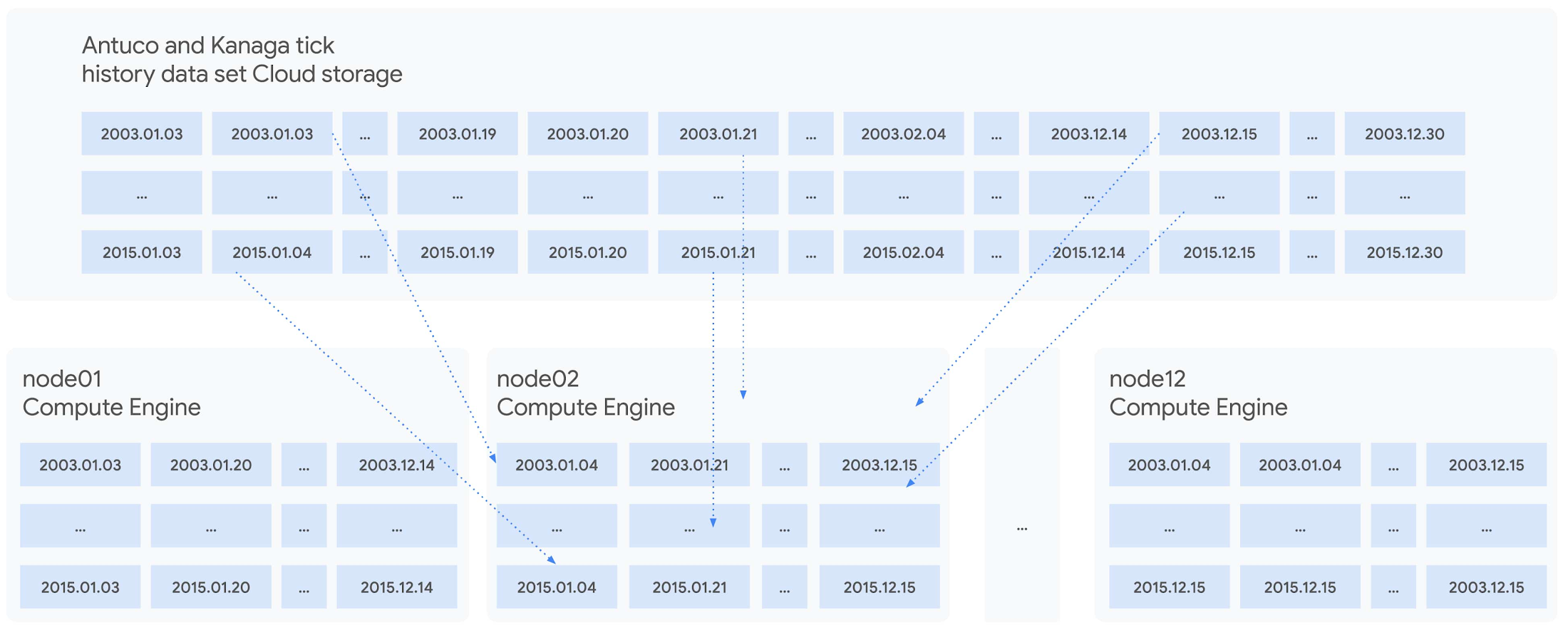Select 2015.12.14 cell in Cloud storage
The width and height of the screenshot is (1568, 630).
click(x=1089, y=252)
